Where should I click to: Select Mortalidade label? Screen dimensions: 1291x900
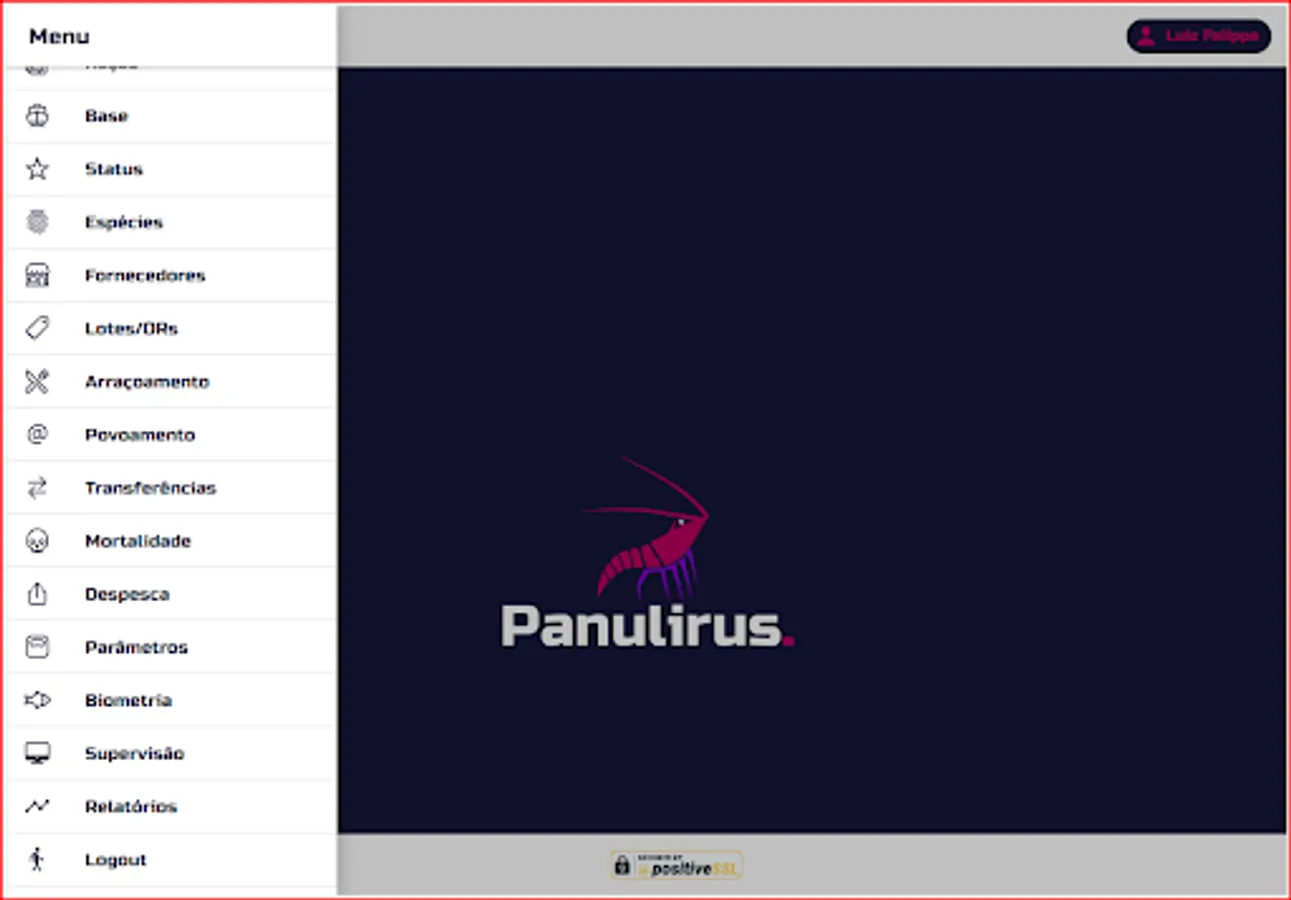coord(138,541)
